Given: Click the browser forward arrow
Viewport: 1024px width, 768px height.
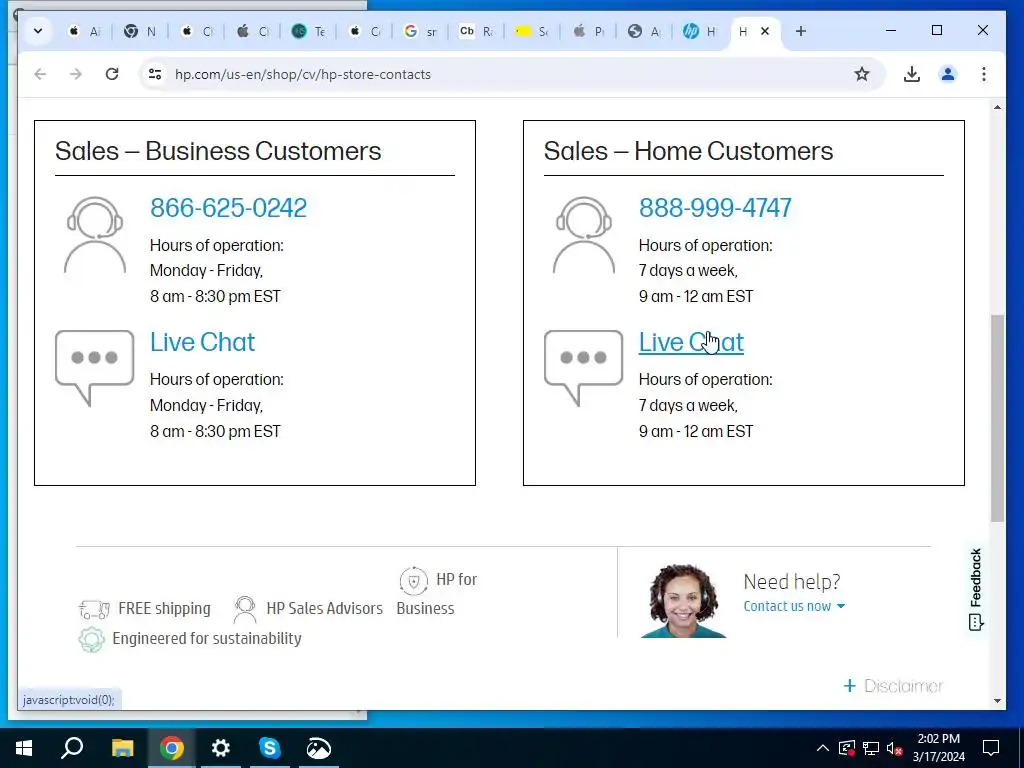Looking at the screenshot, I should coord(76,74).
